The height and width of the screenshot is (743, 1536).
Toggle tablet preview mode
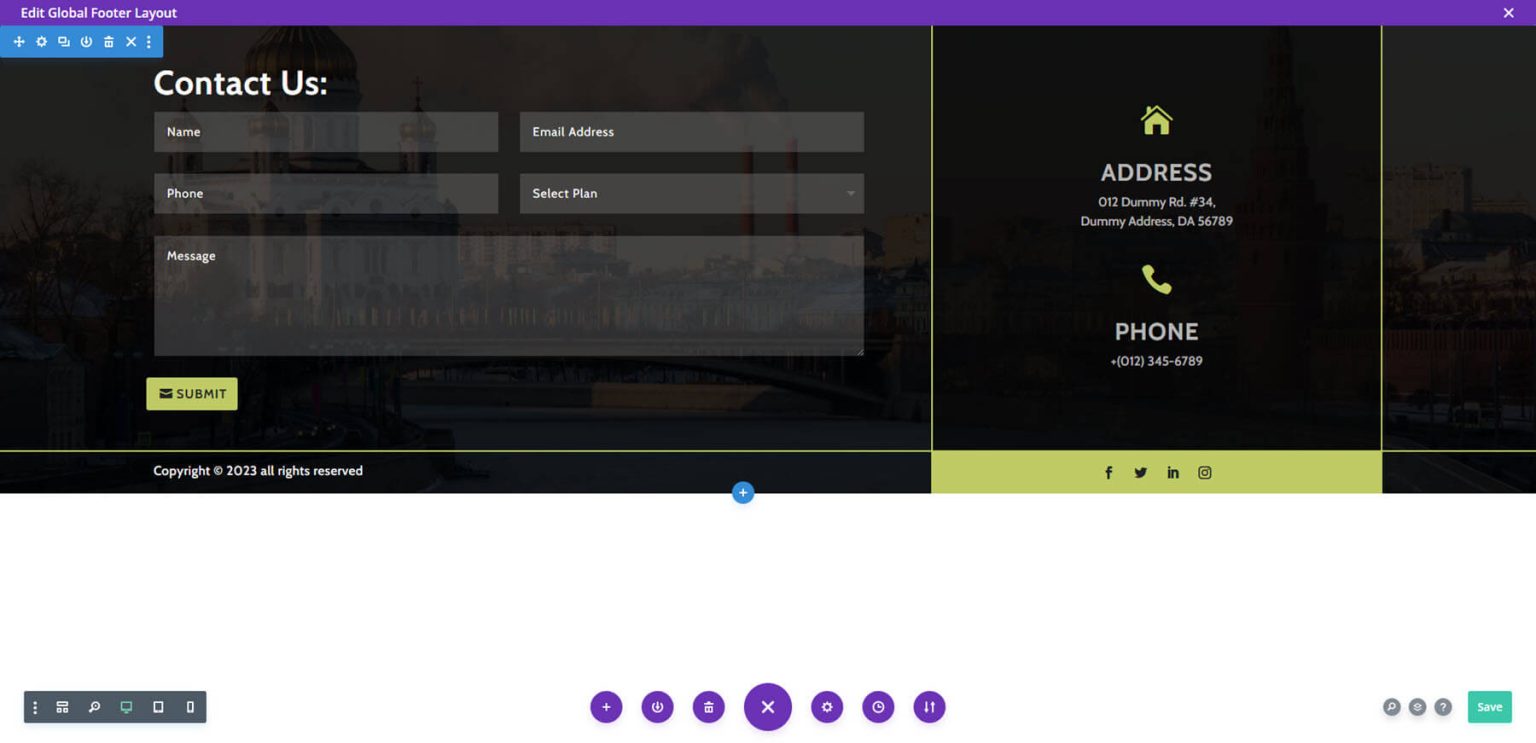(157, 707)
